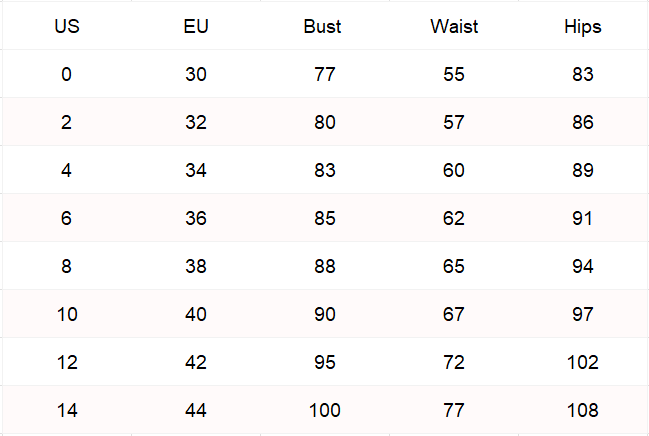Click the EU size 36 cell
The image size is (649, 436).
[x=196, y=218]
